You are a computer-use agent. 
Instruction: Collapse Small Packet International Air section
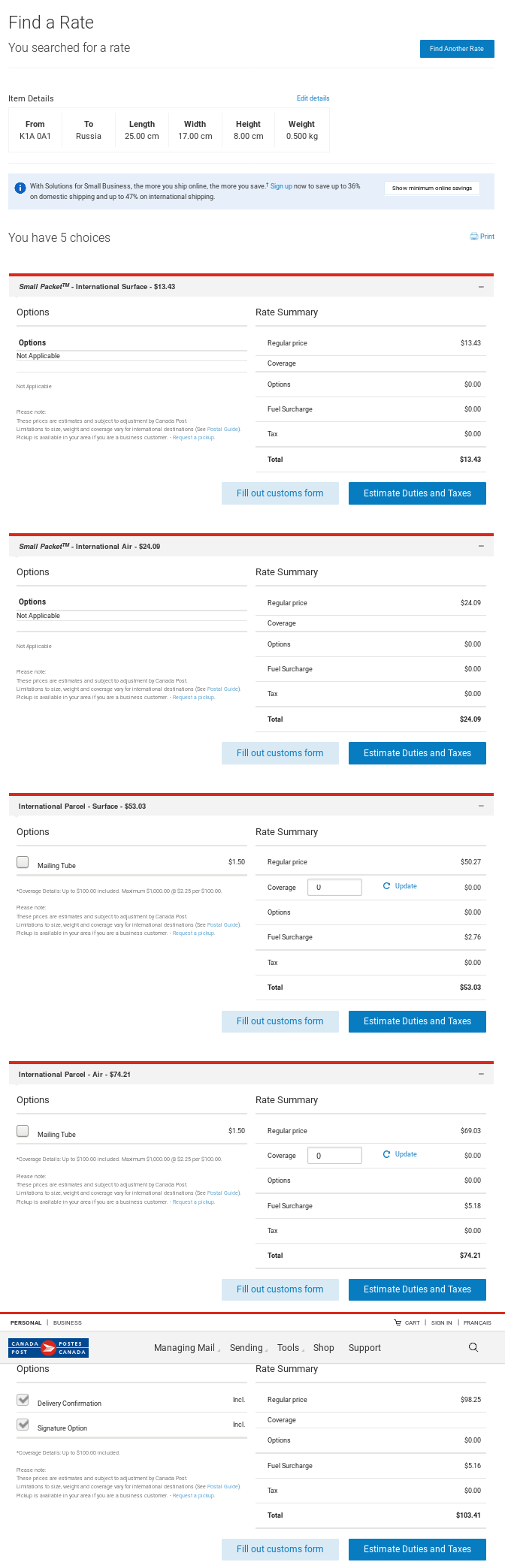tap(481, 546)
